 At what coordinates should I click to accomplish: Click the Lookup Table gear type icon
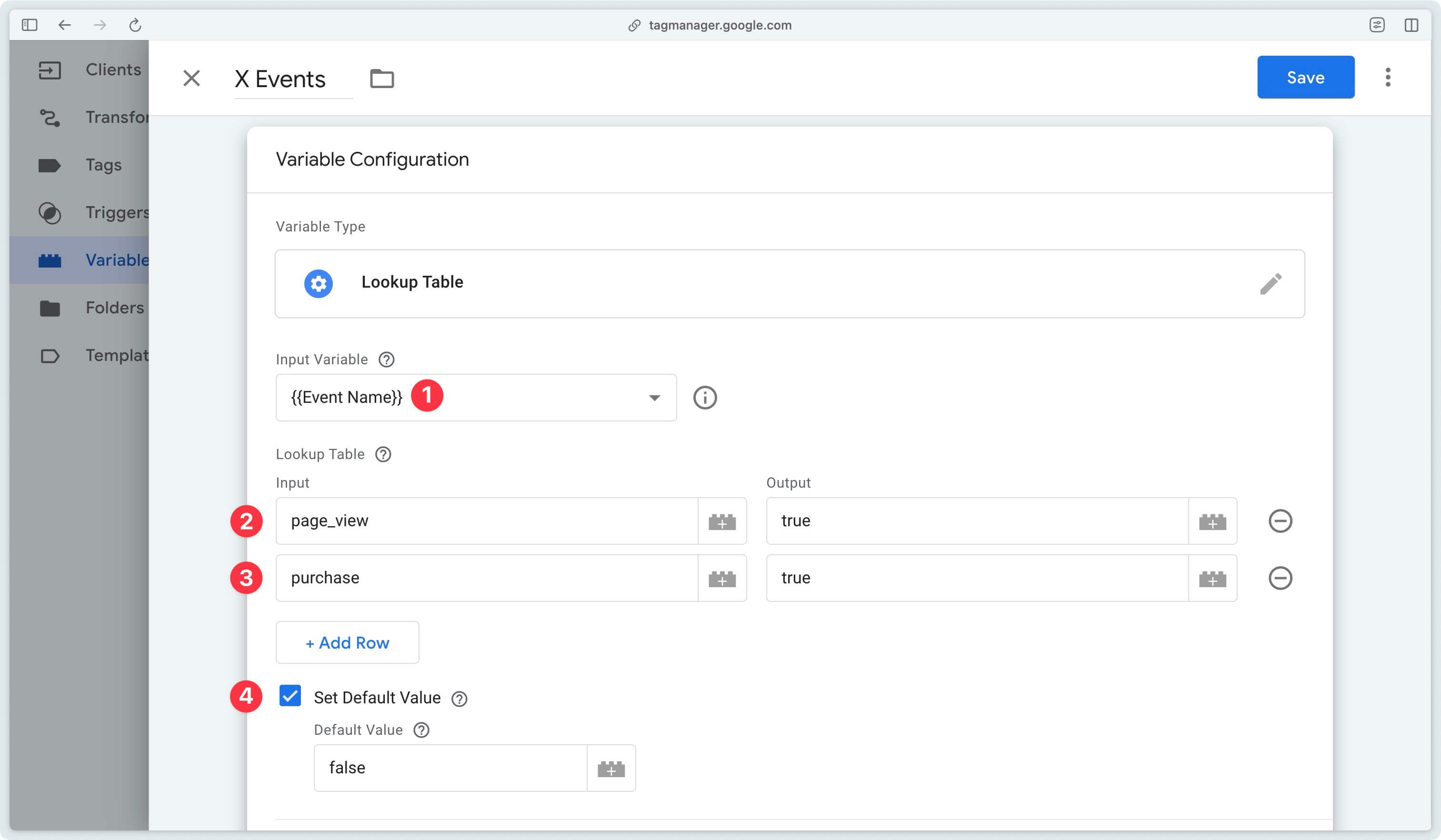point(319,283)
